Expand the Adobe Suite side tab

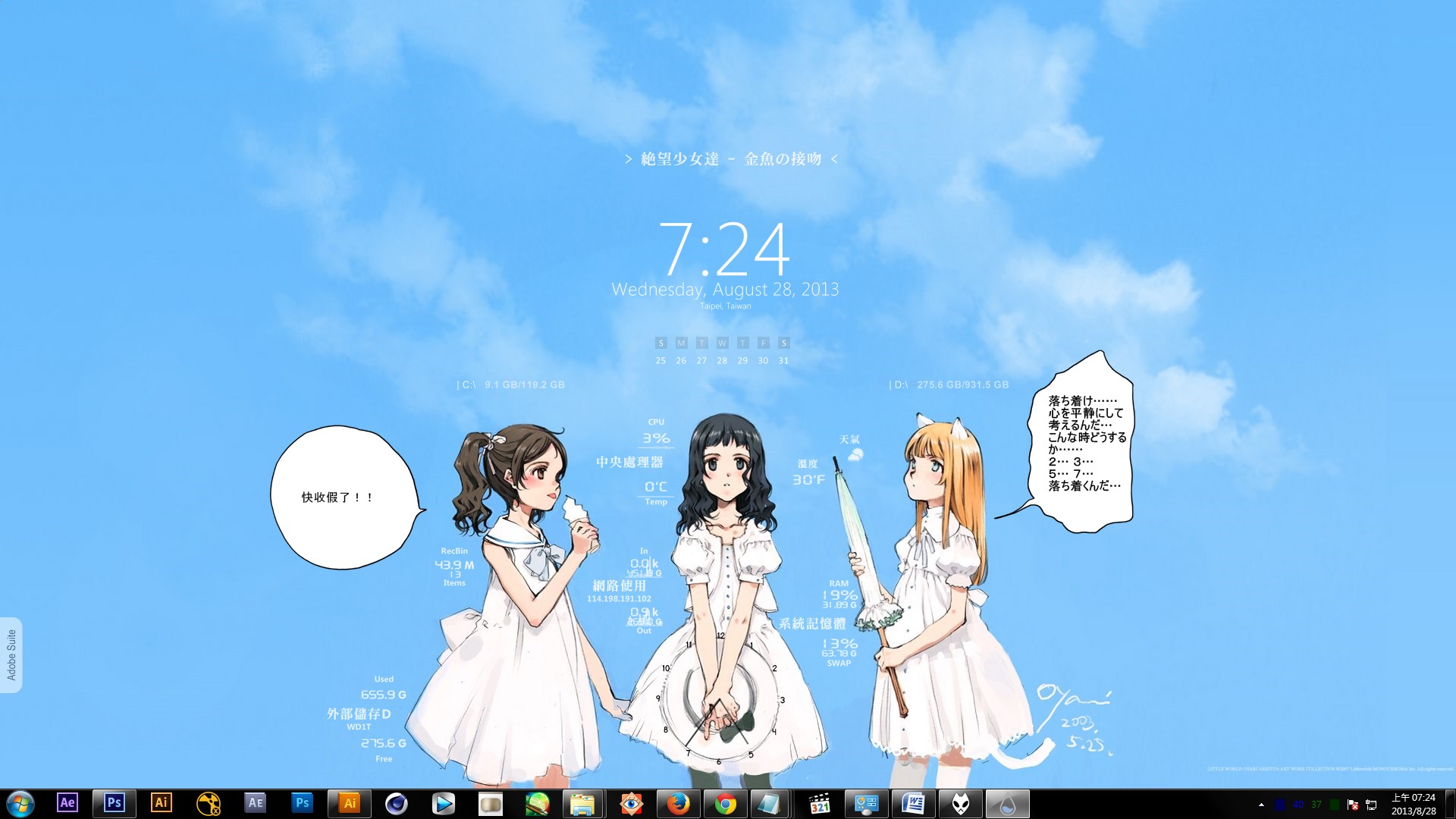pos(11,654)
